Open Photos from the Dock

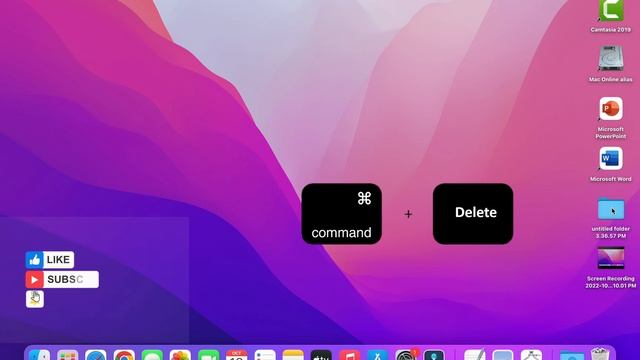[x=180, y=355]
